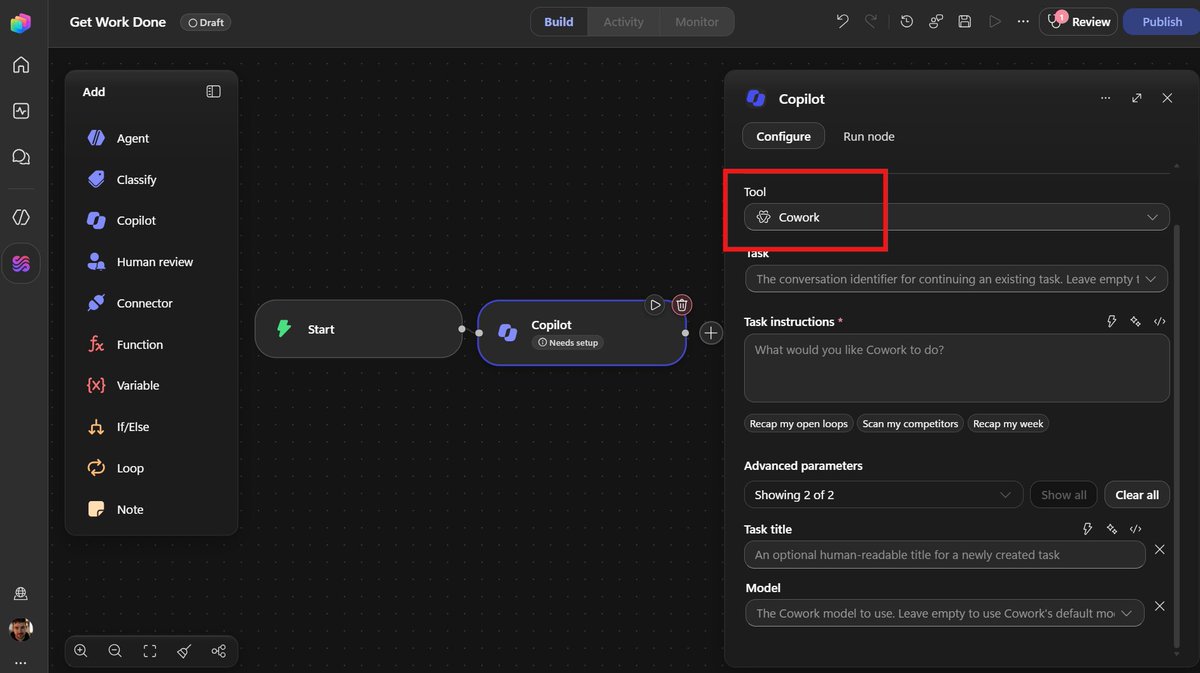The image size is (1200, 673).
Task: Redo the last undone change
Action: coord(871,21)
